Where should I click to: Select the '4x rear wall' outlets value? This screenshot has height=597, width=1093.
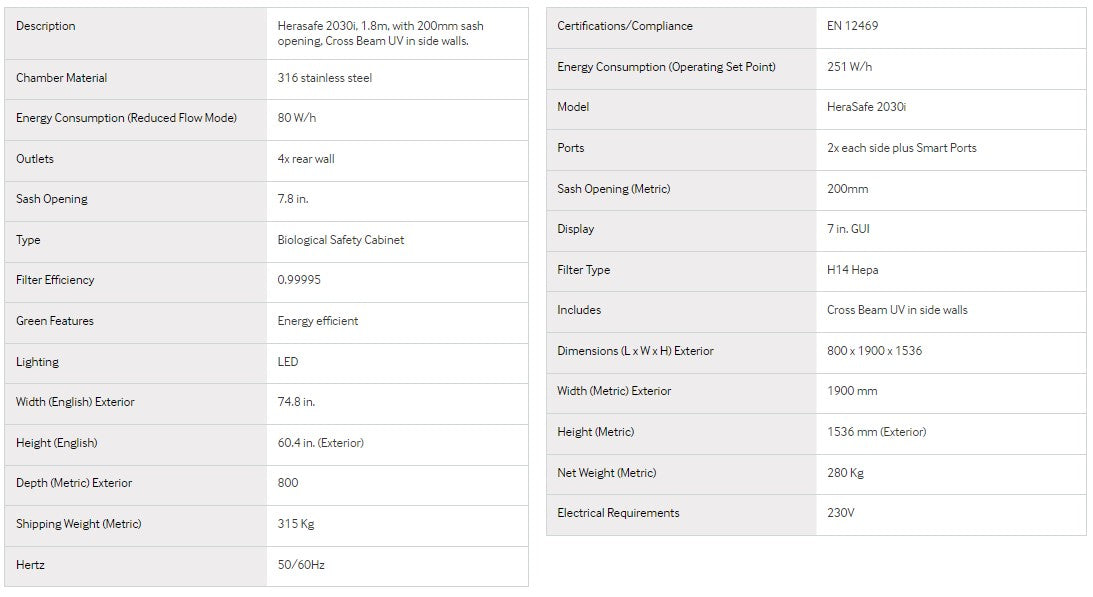306,159
